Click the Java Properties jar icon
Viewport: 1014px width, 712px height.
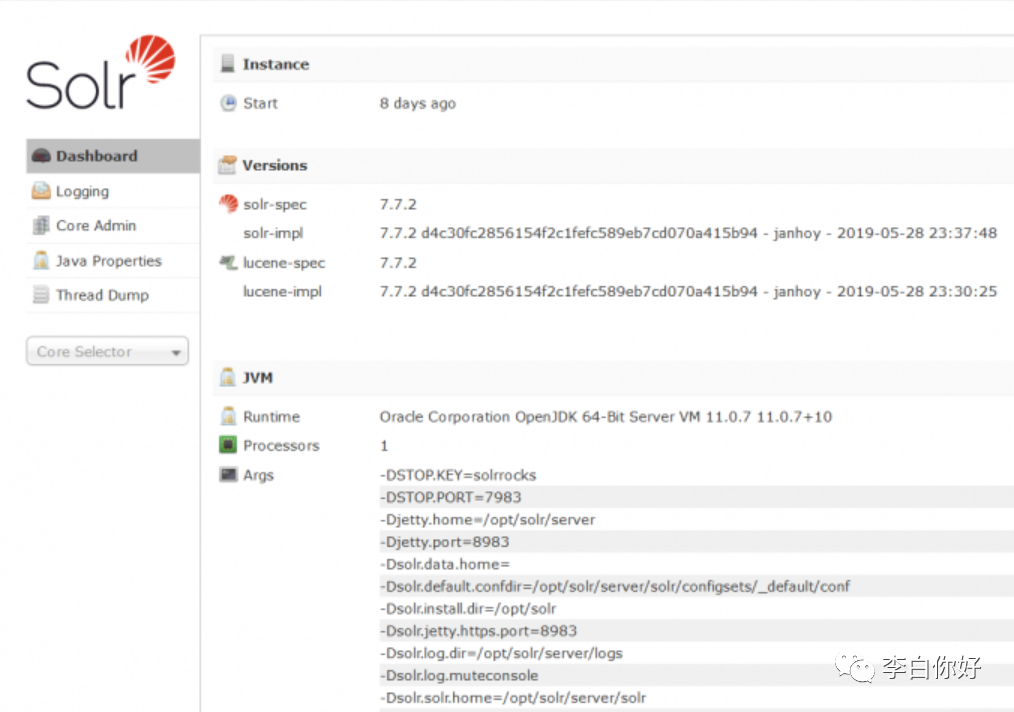click(41, 261)
